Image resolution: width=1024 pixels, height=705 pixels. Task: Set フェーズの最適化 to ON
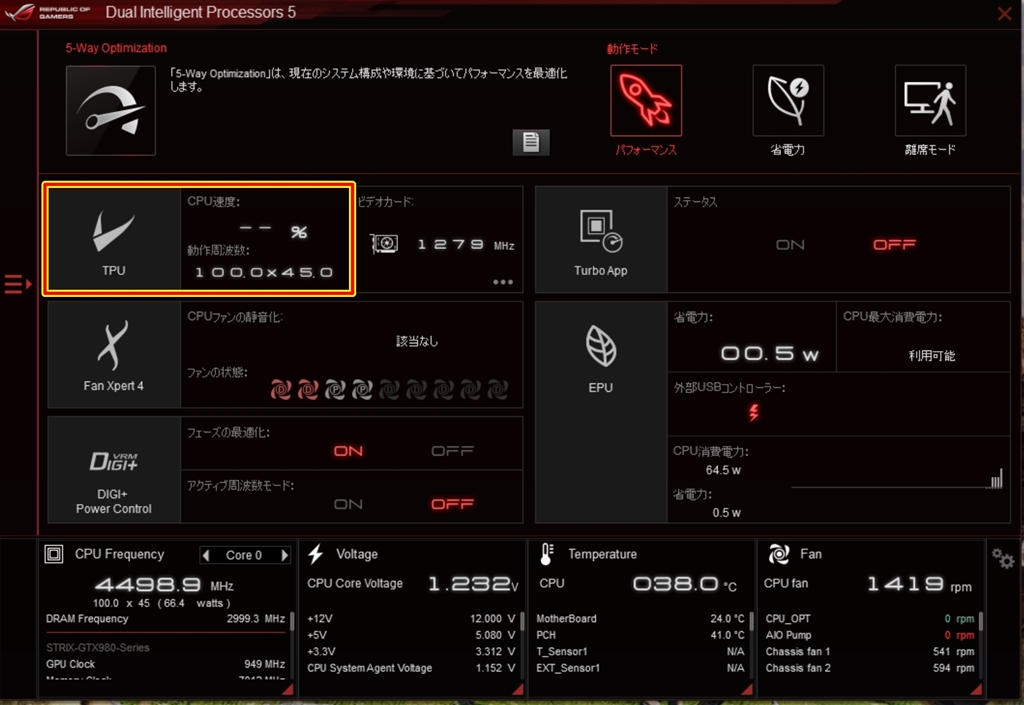[348, 451]
